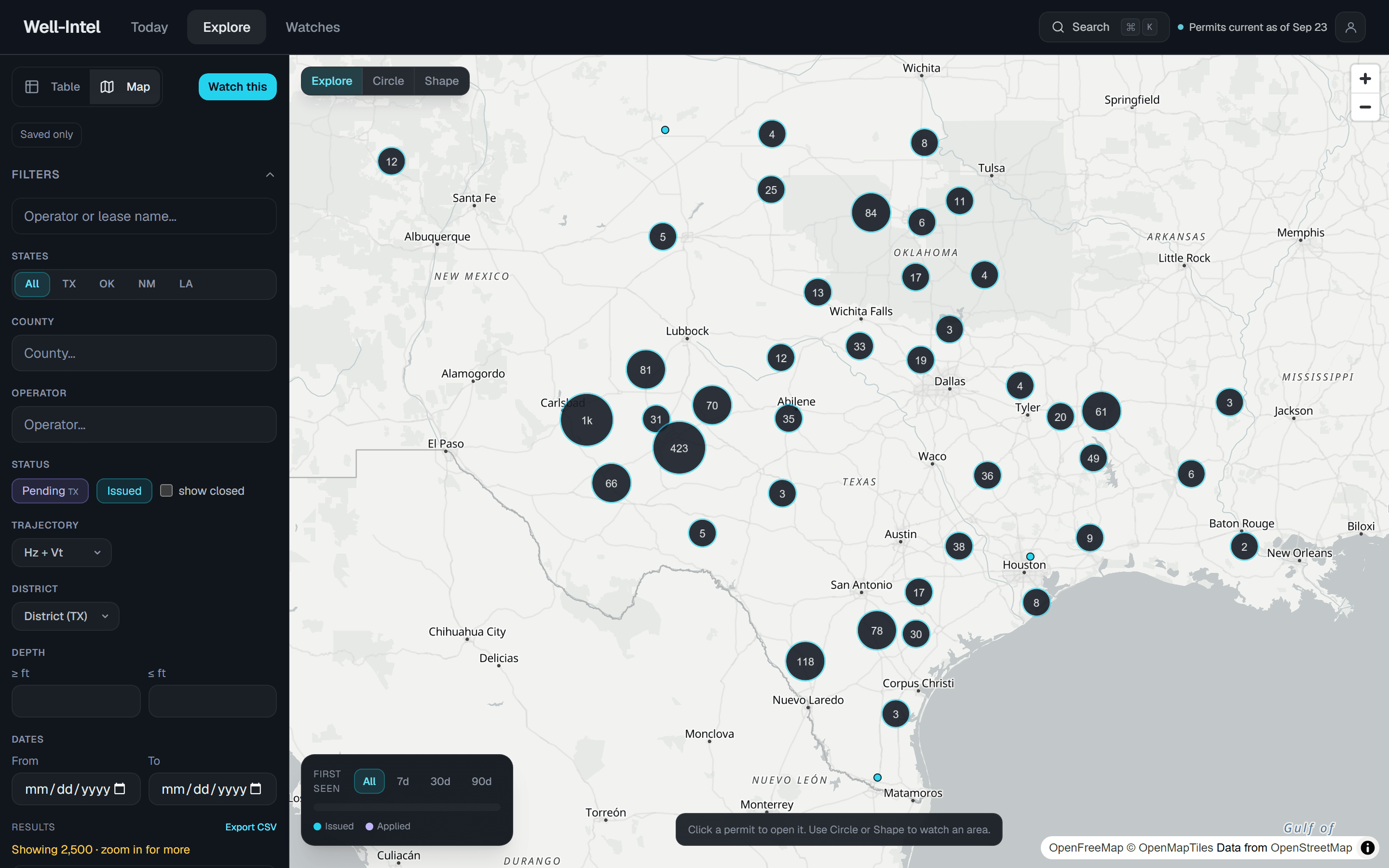Open the Hz + Vt trajectory dropdown
Image resolution: width=1389 pixels, height=868 pixels.
click(x=61, y=552)
